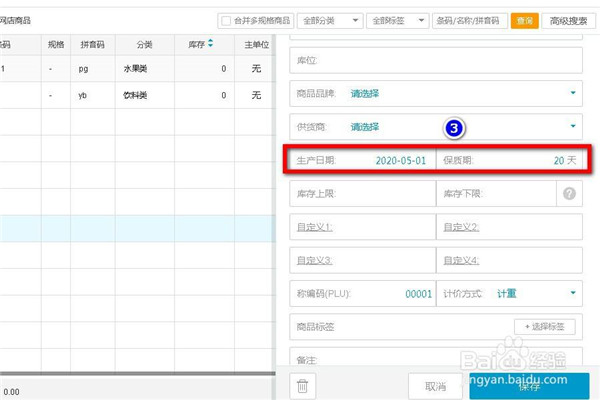
Task: Open the 全部标签 dropdown
Action: coord(395,20)
